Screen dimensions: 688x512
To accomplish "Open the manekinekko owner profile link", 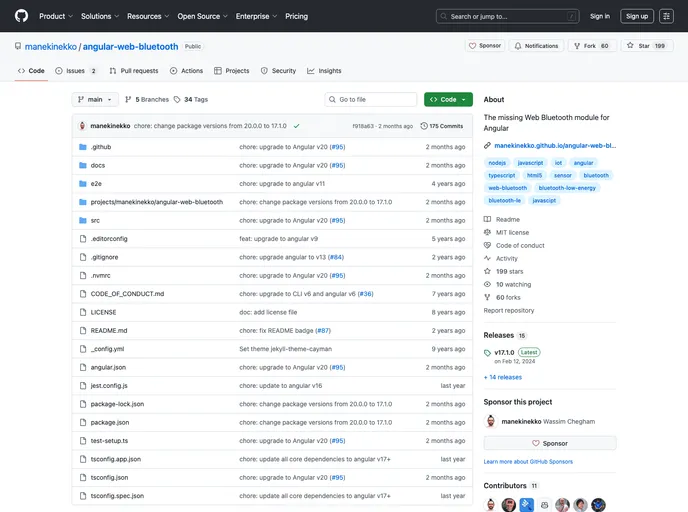I will 51,47.
